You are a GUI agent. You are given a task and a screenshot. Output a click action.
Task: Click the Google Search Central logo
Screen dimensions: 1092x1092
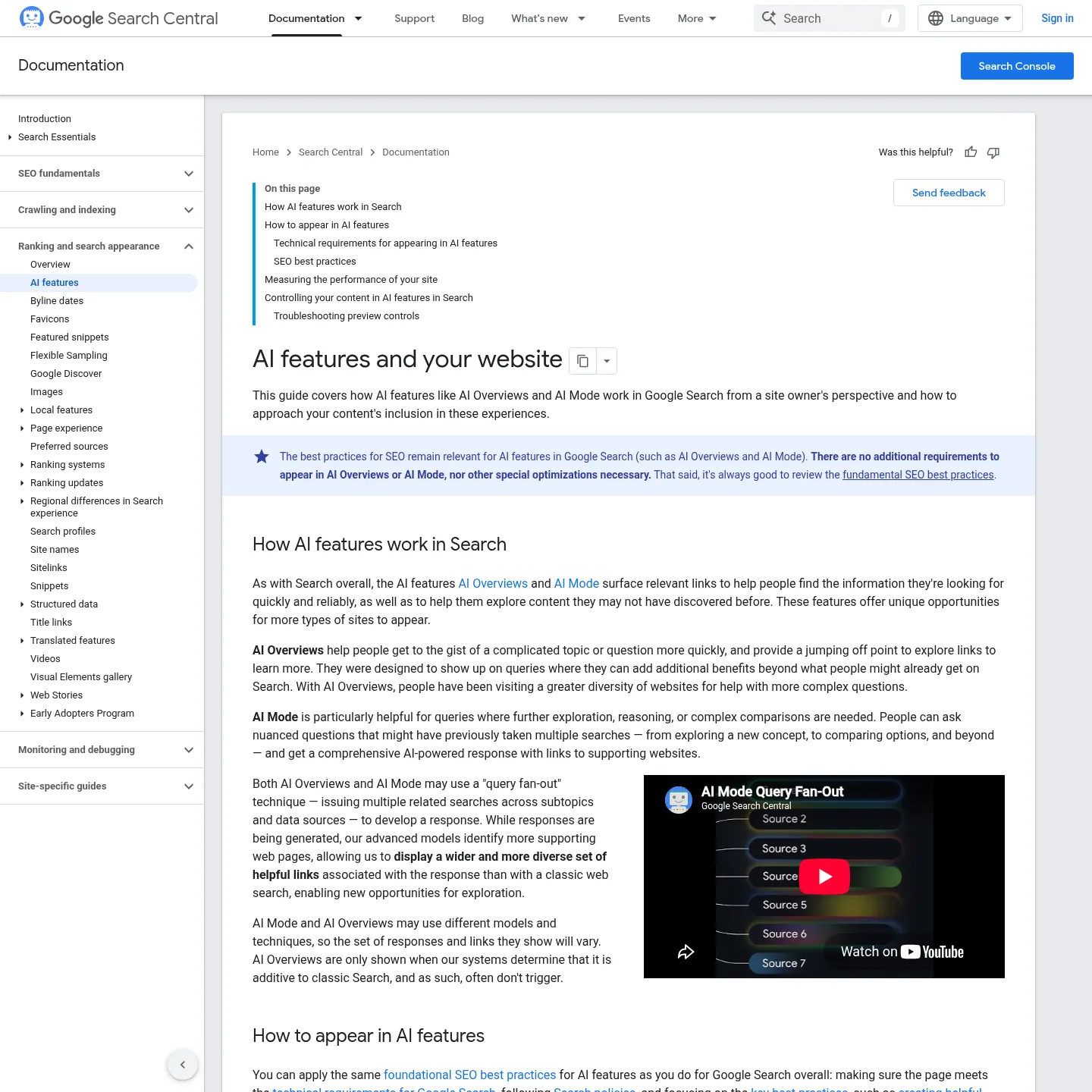(x=118, y=18)
